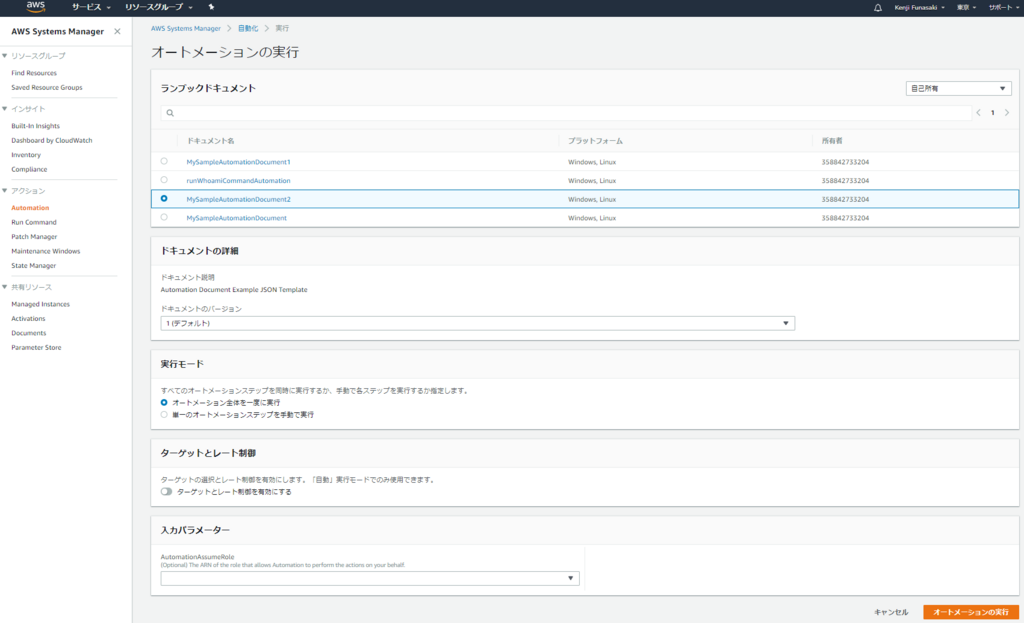Click the キャンセル button

click(x=891, y=613)
